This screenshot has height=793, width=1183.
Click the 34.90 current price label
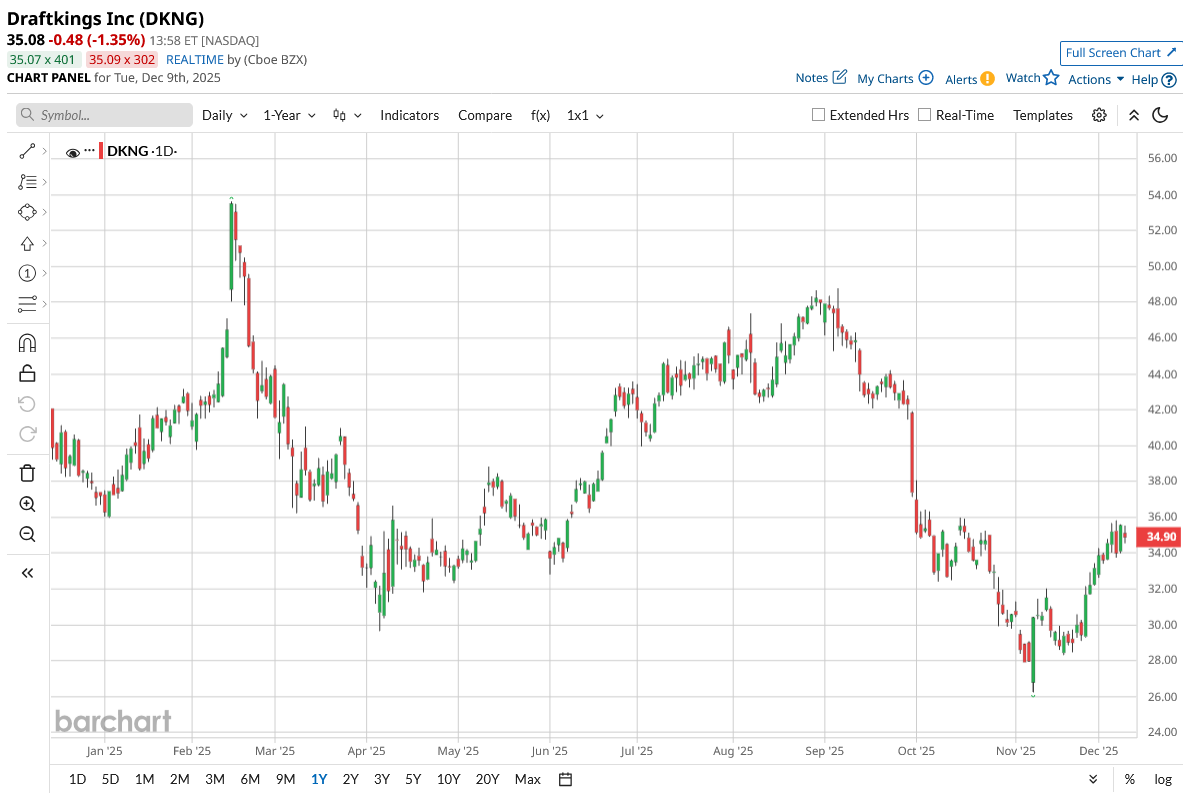1158,537
